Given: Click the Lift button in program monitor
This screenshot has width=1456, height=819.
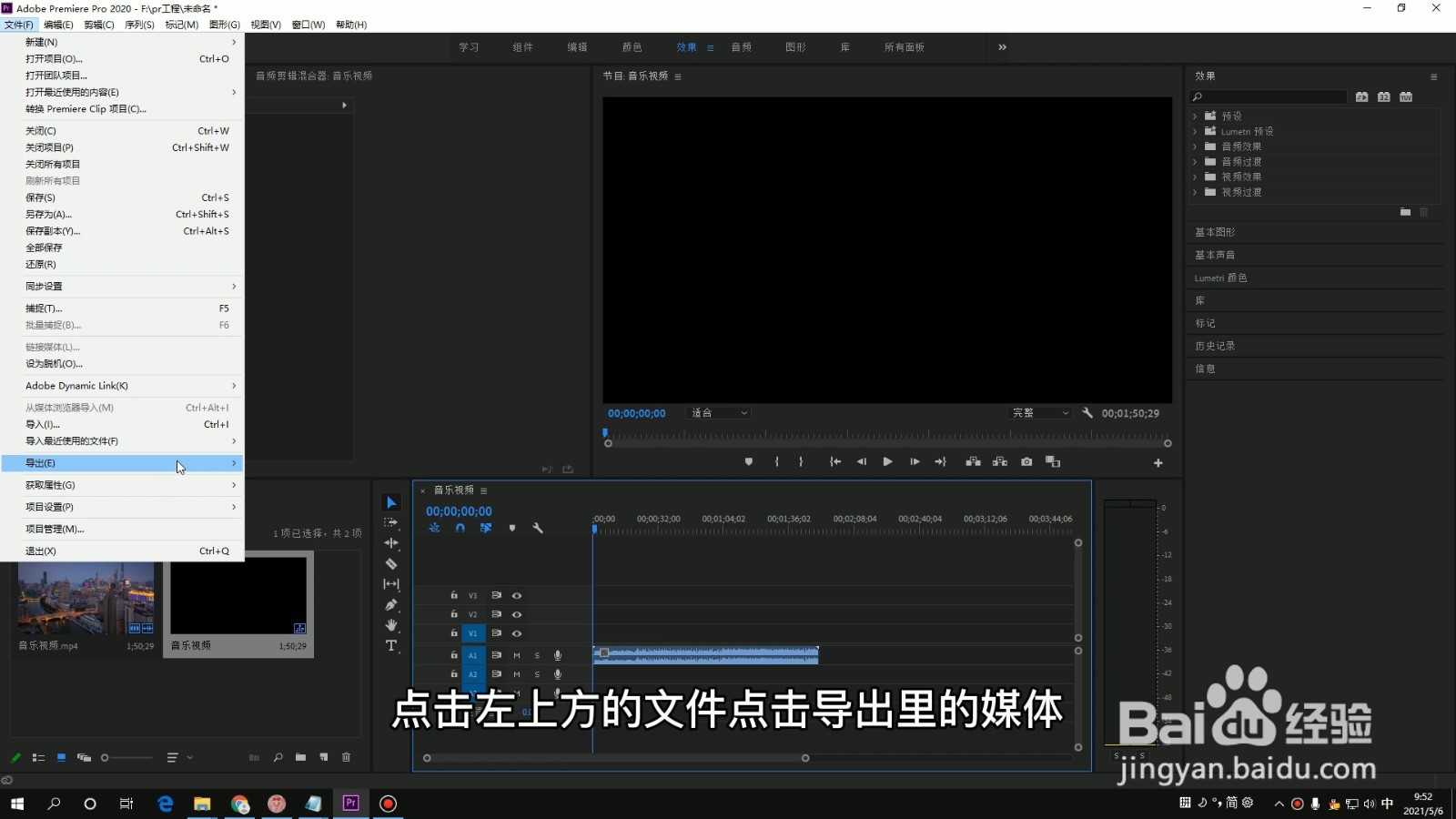Looking at the screenshot, I should [x=973, y=462].
